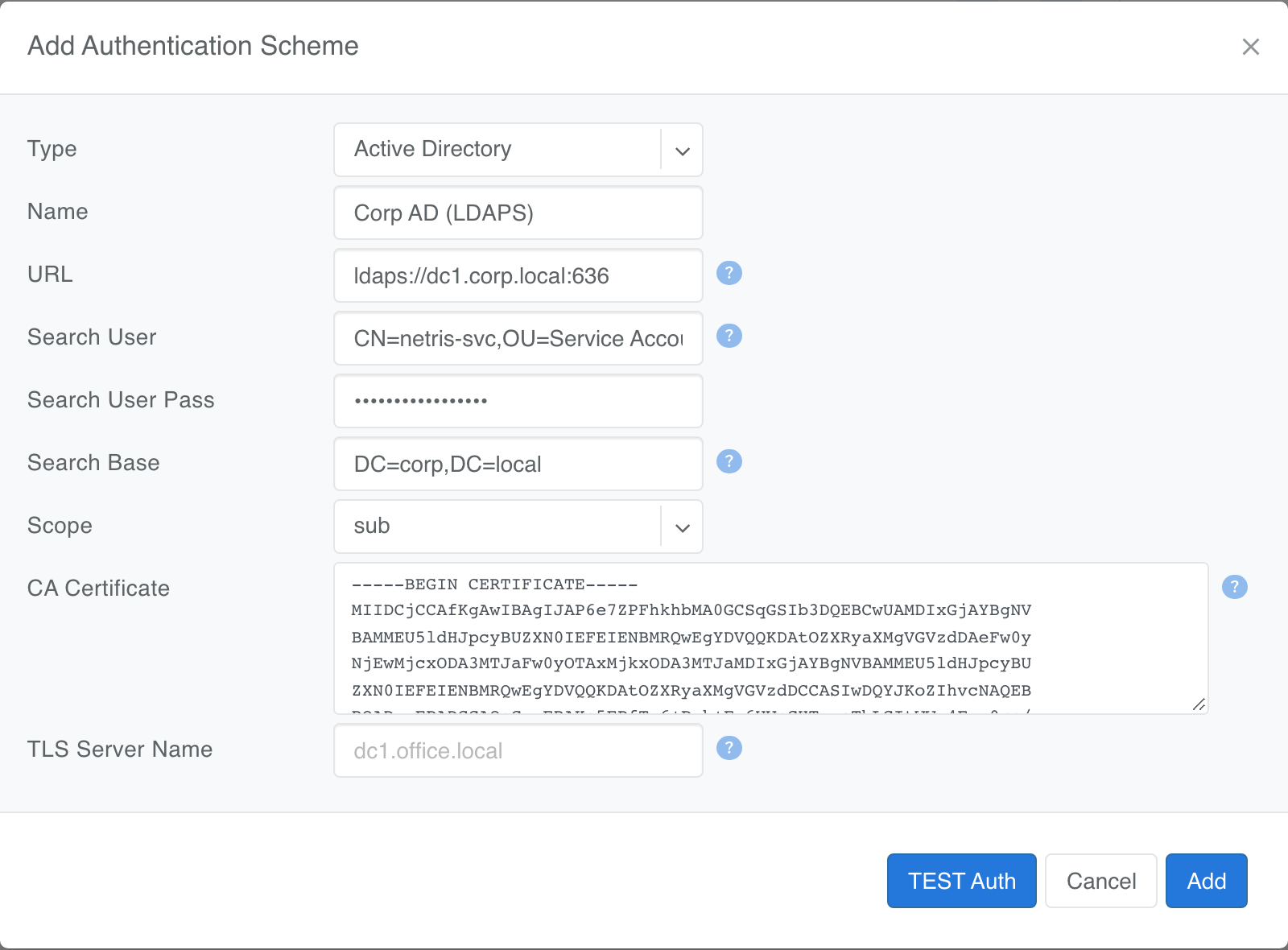Expand the Scope dropdown set to sub
The width and height of the screenshot is (1288, 950).
point(518,527)
